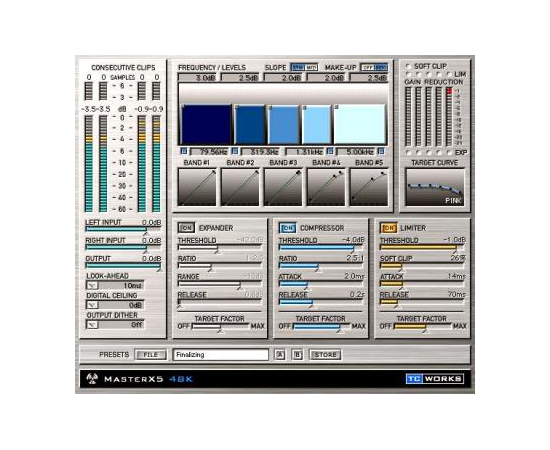Adjust the Limiter Release slider
Screen dimensions: 550x450
[423, 302]
